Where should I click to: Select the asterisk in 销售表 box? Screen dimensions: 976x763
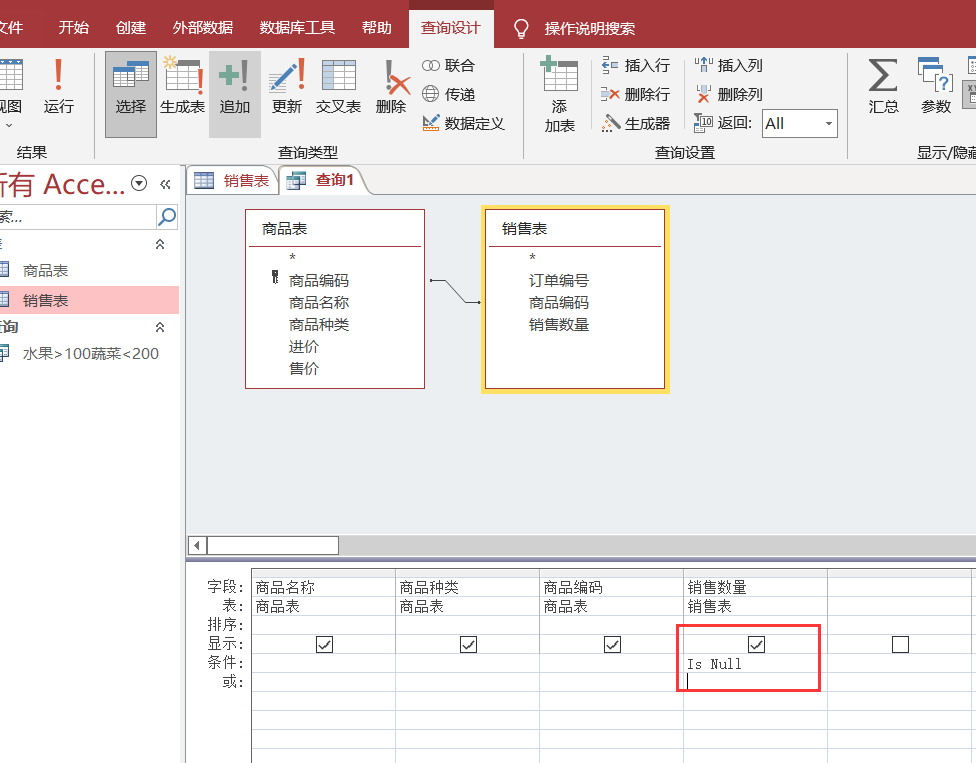pyautogui.click(x=532, y=257)
